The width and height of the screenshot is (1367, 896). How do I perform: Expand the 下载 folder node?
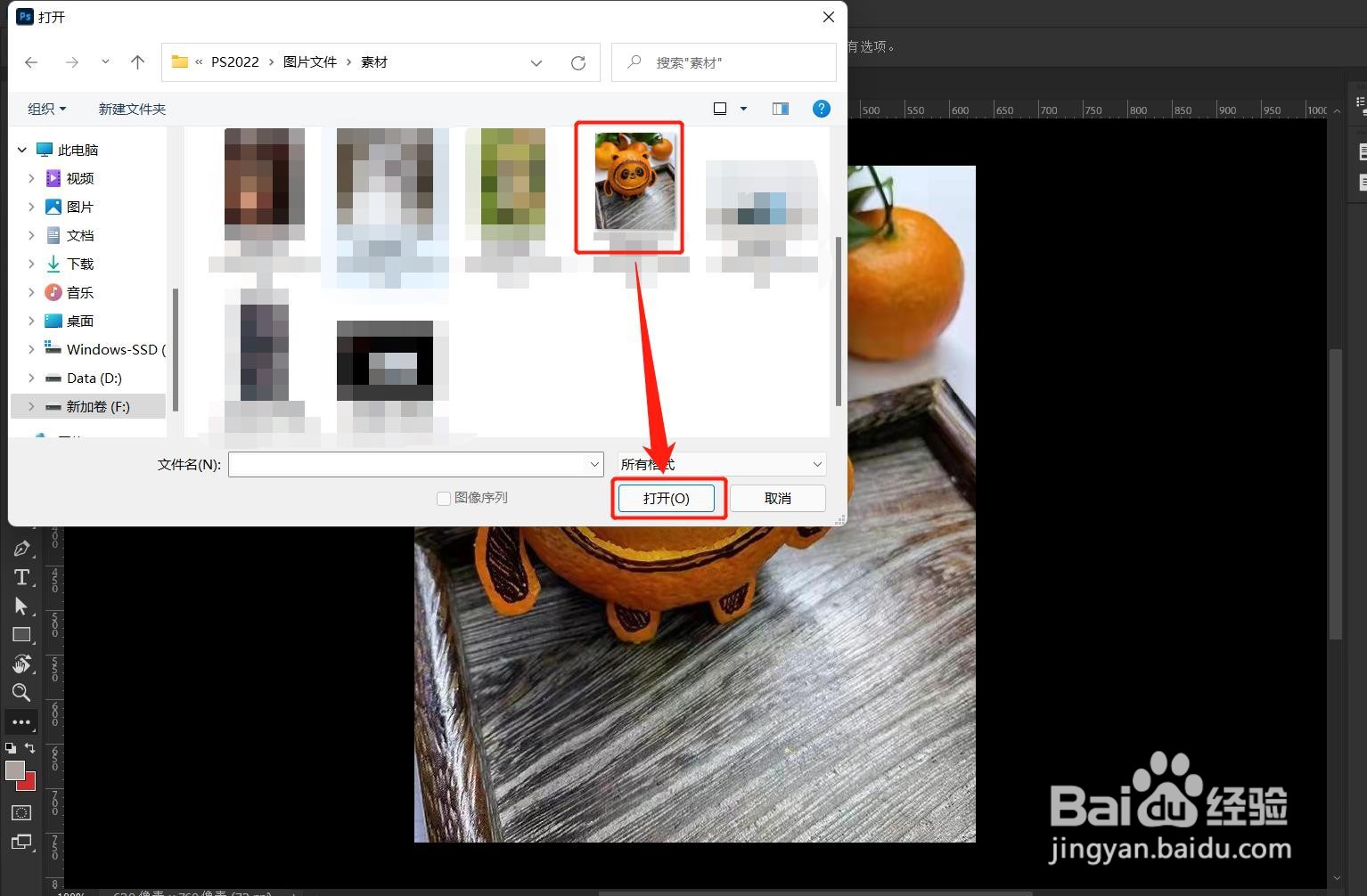[x=31, y=264]
